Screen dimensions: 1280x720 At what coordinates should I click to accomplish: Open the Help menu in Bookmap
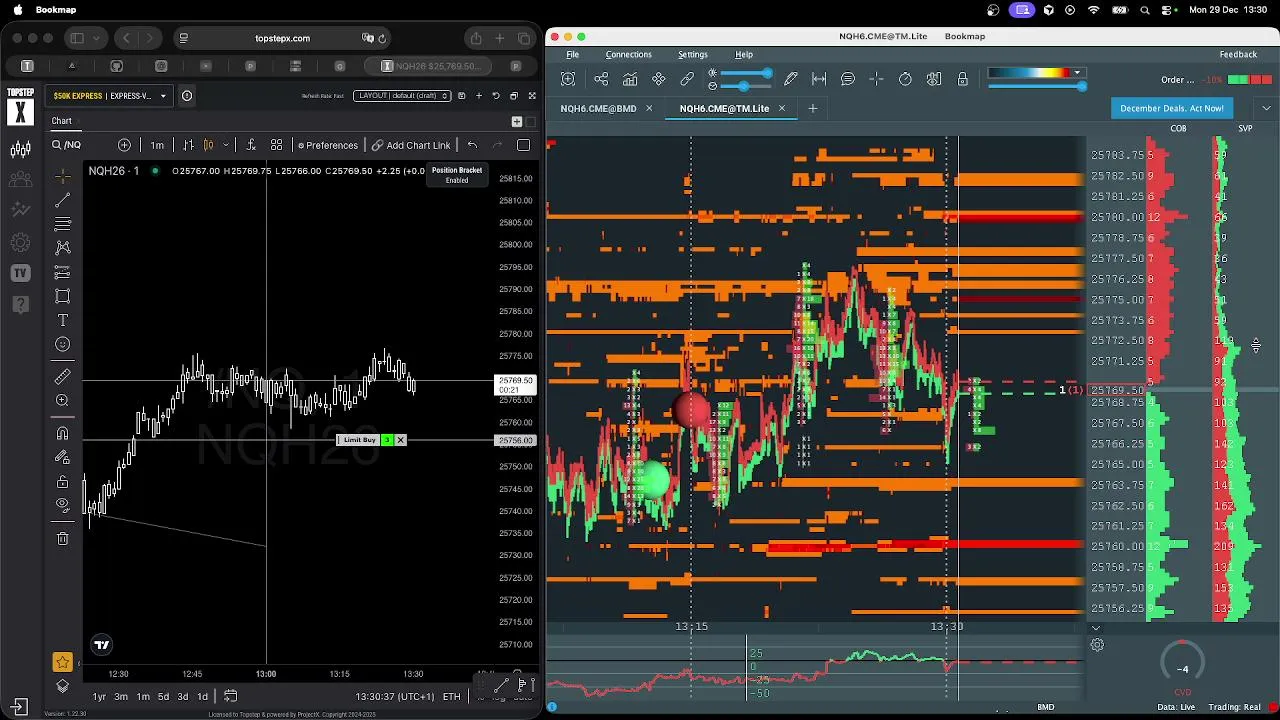[x=744, y=54]
